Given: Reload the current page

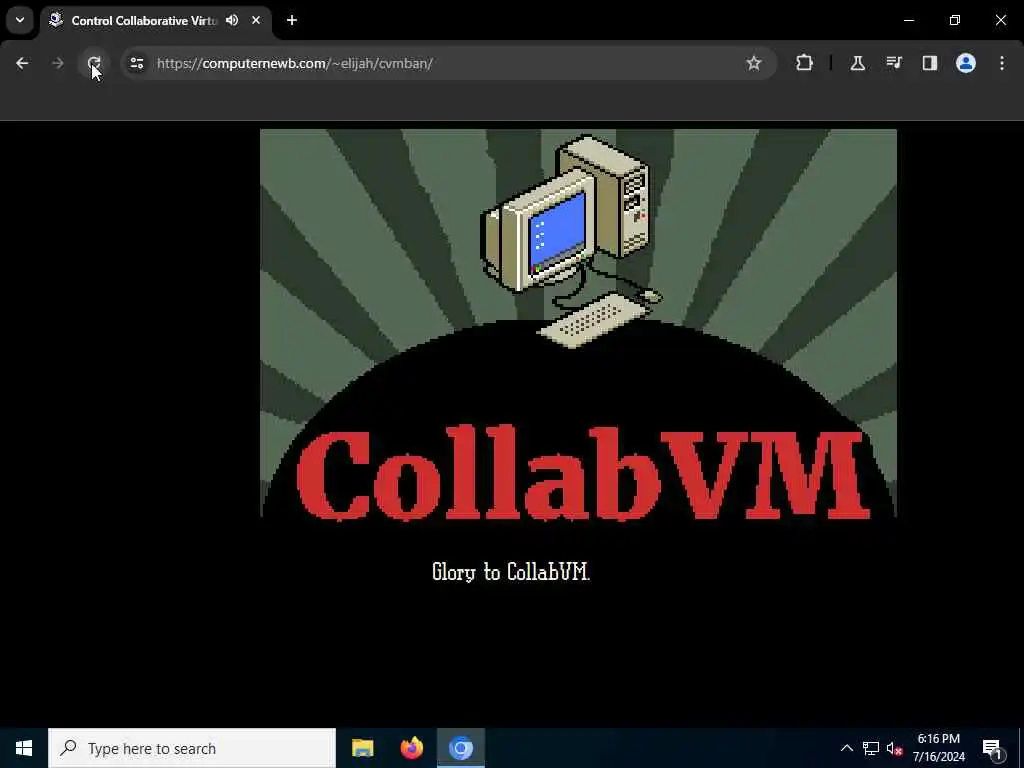Looking at the screenshot, I should click(94, 63).
